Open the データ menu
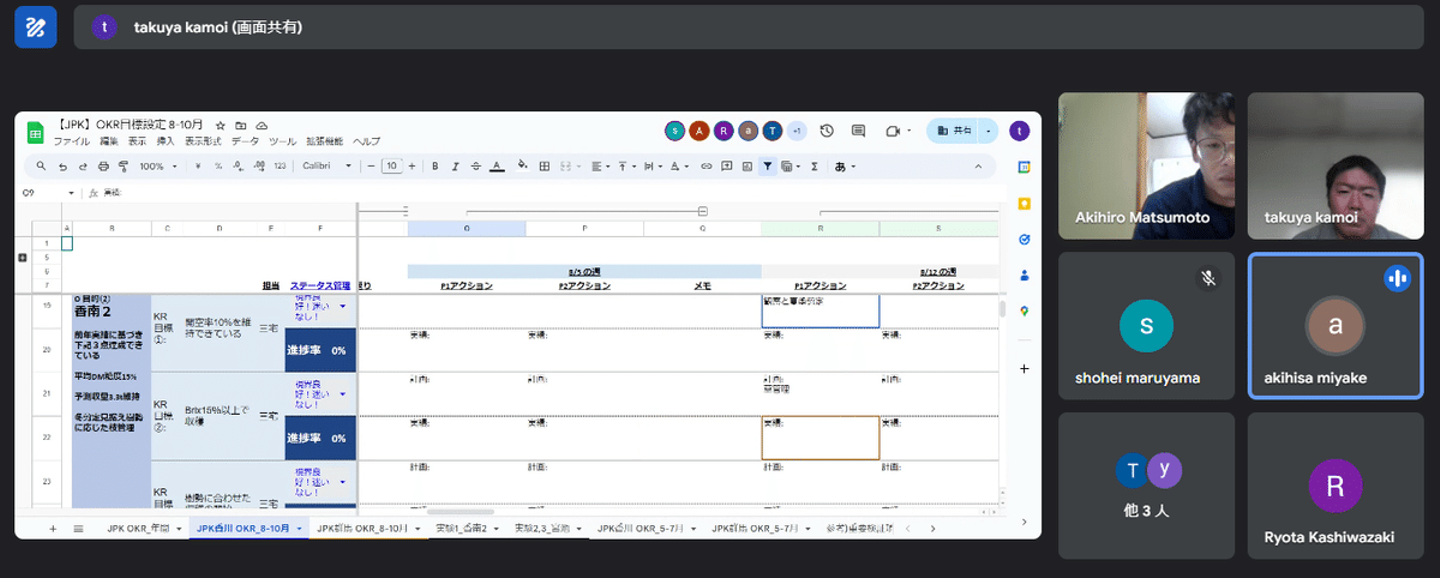 [245, 142]
